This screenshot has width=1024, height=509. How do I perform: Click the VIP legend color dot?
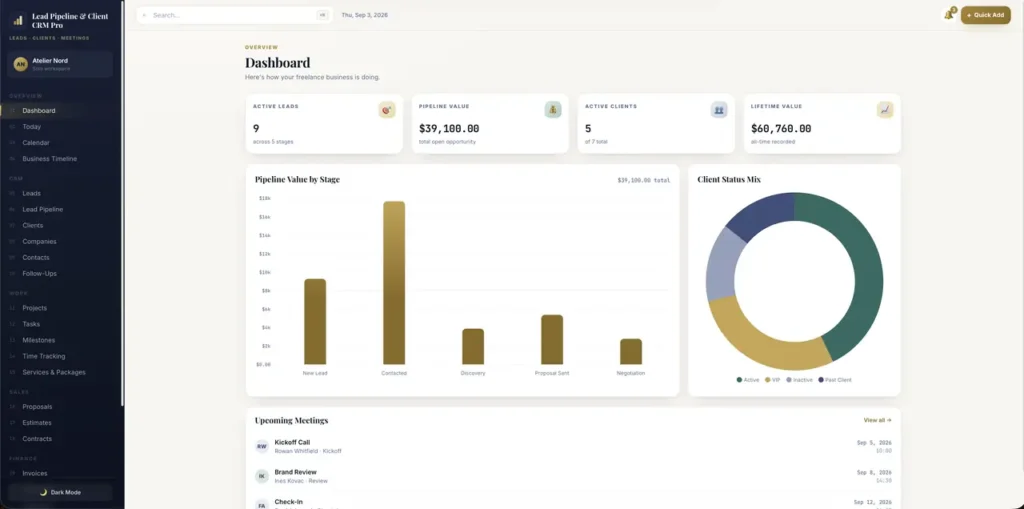click(x=767, y=380)
